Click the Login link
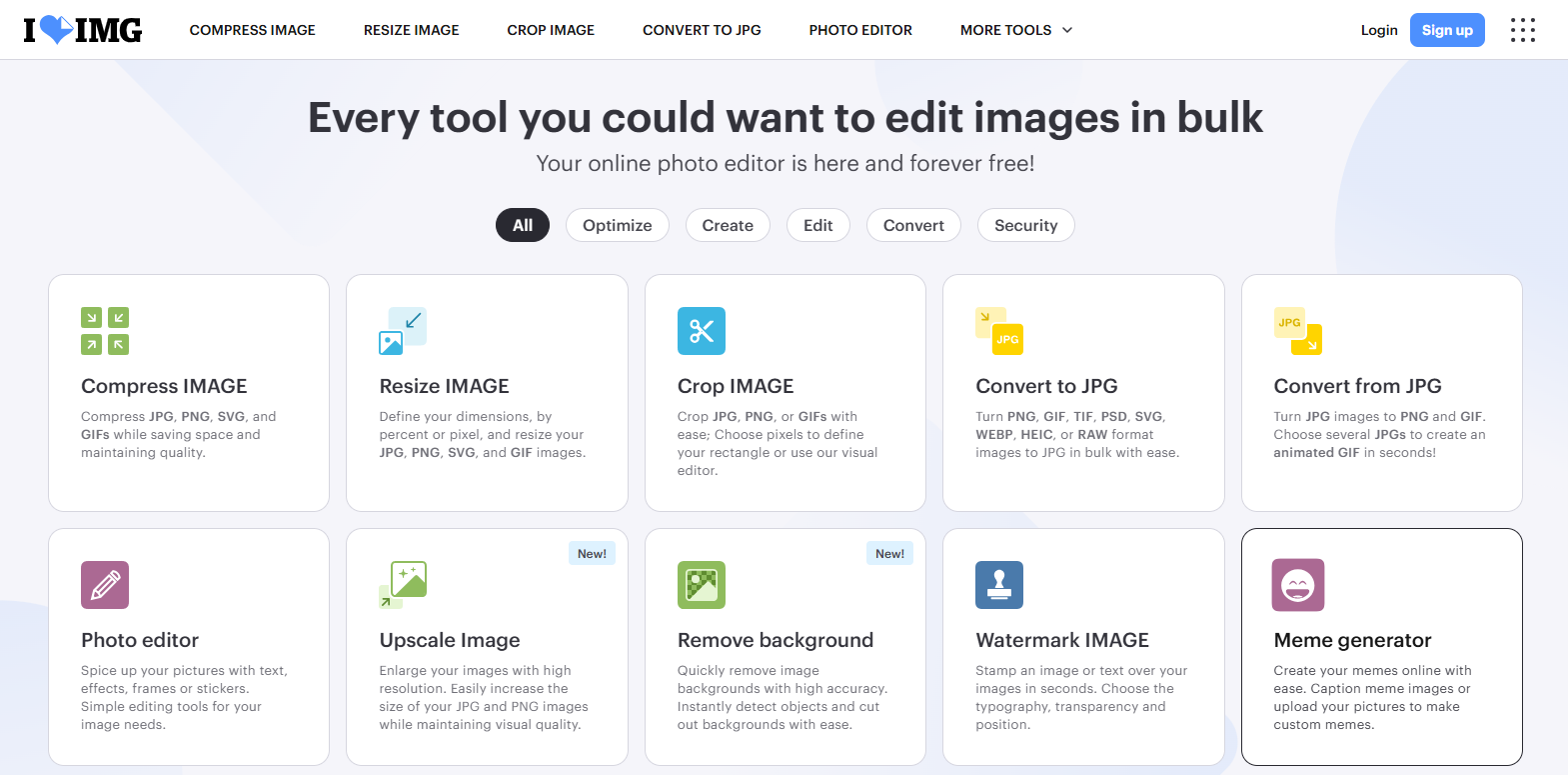 1379,30
